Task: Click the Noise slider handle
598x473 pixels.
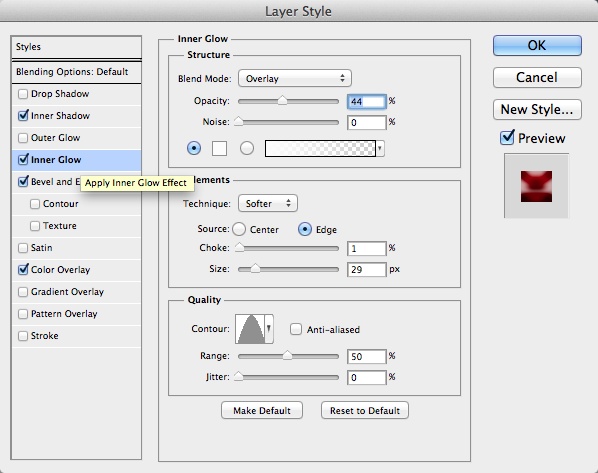Action: point(238,121)
